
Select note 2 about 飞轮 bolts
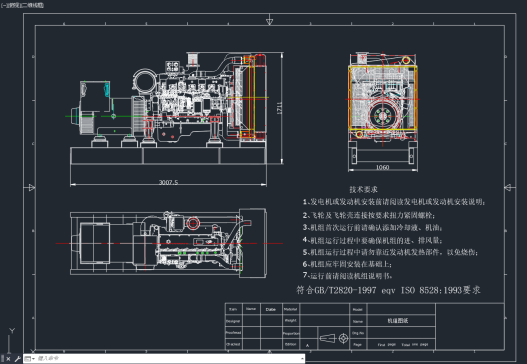pos(369,215)
